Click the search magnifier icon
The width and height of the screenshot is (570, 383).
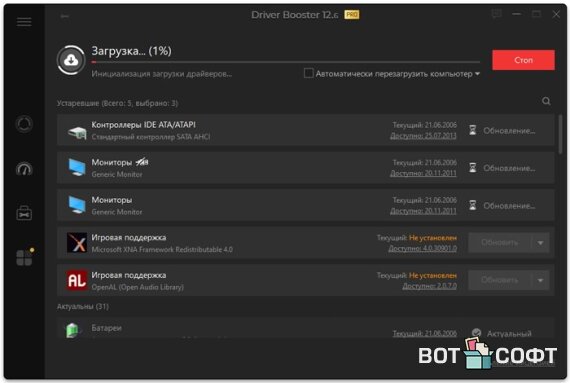pos(546,101)
